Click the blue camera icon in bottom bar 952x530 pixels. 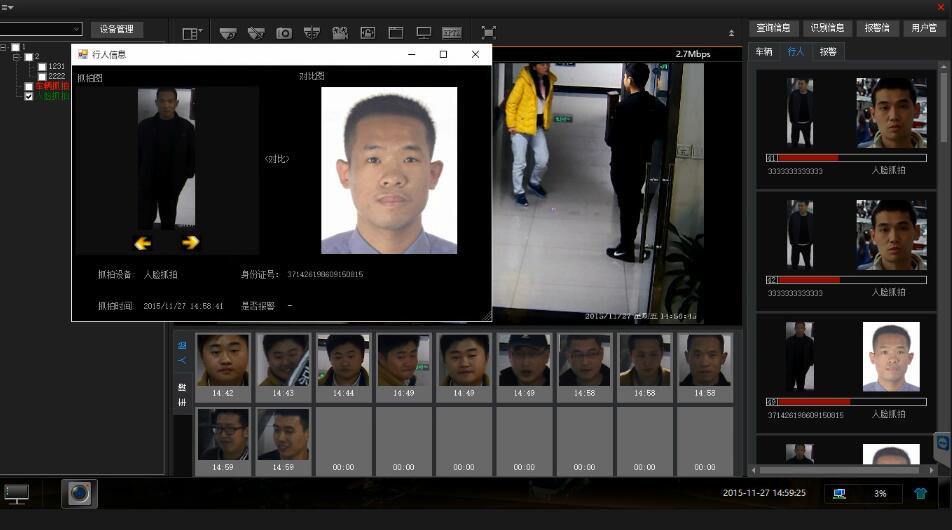pos(80,493)
